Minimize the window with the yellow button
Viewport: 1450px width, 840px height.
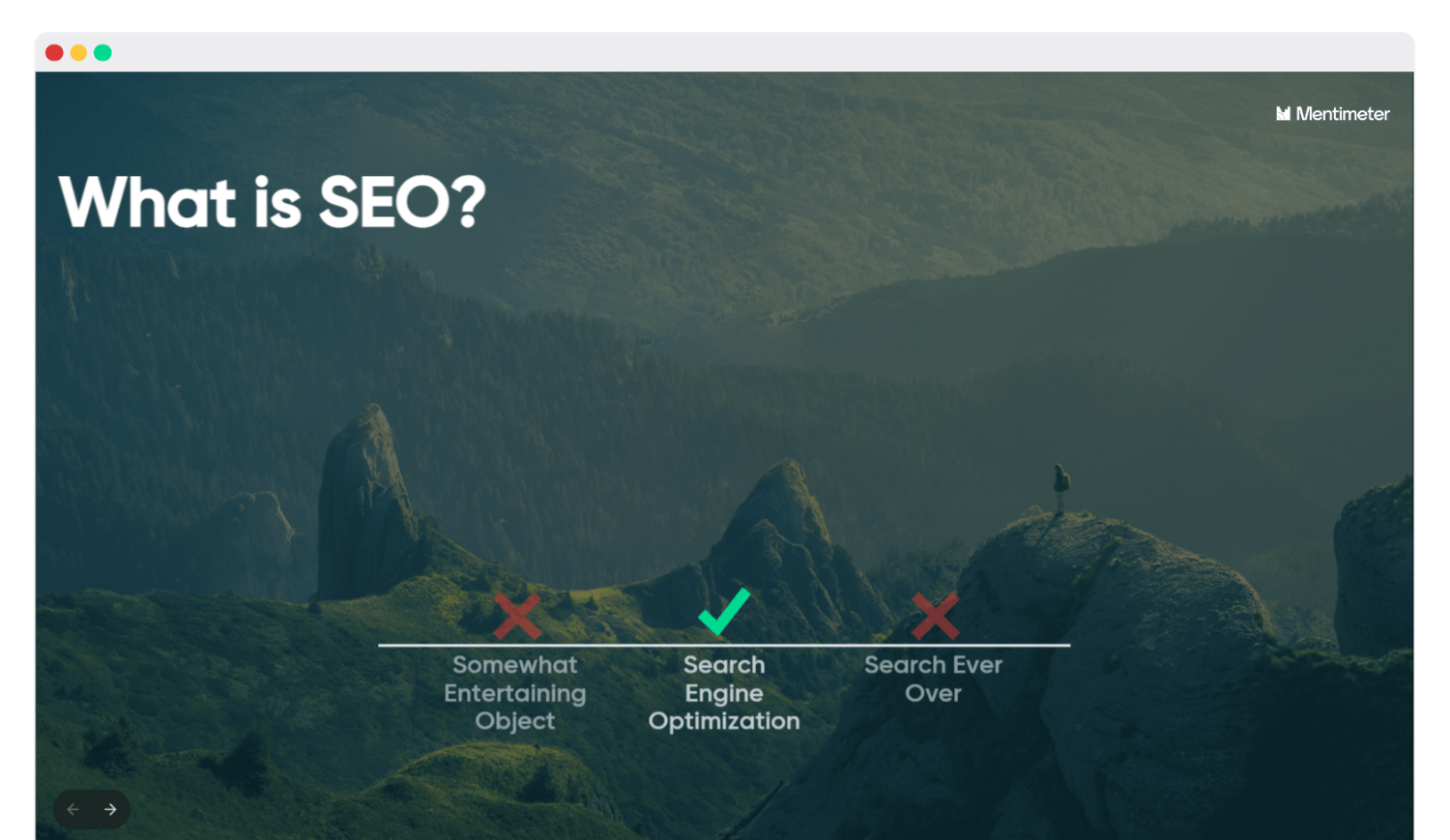[78, 52]
